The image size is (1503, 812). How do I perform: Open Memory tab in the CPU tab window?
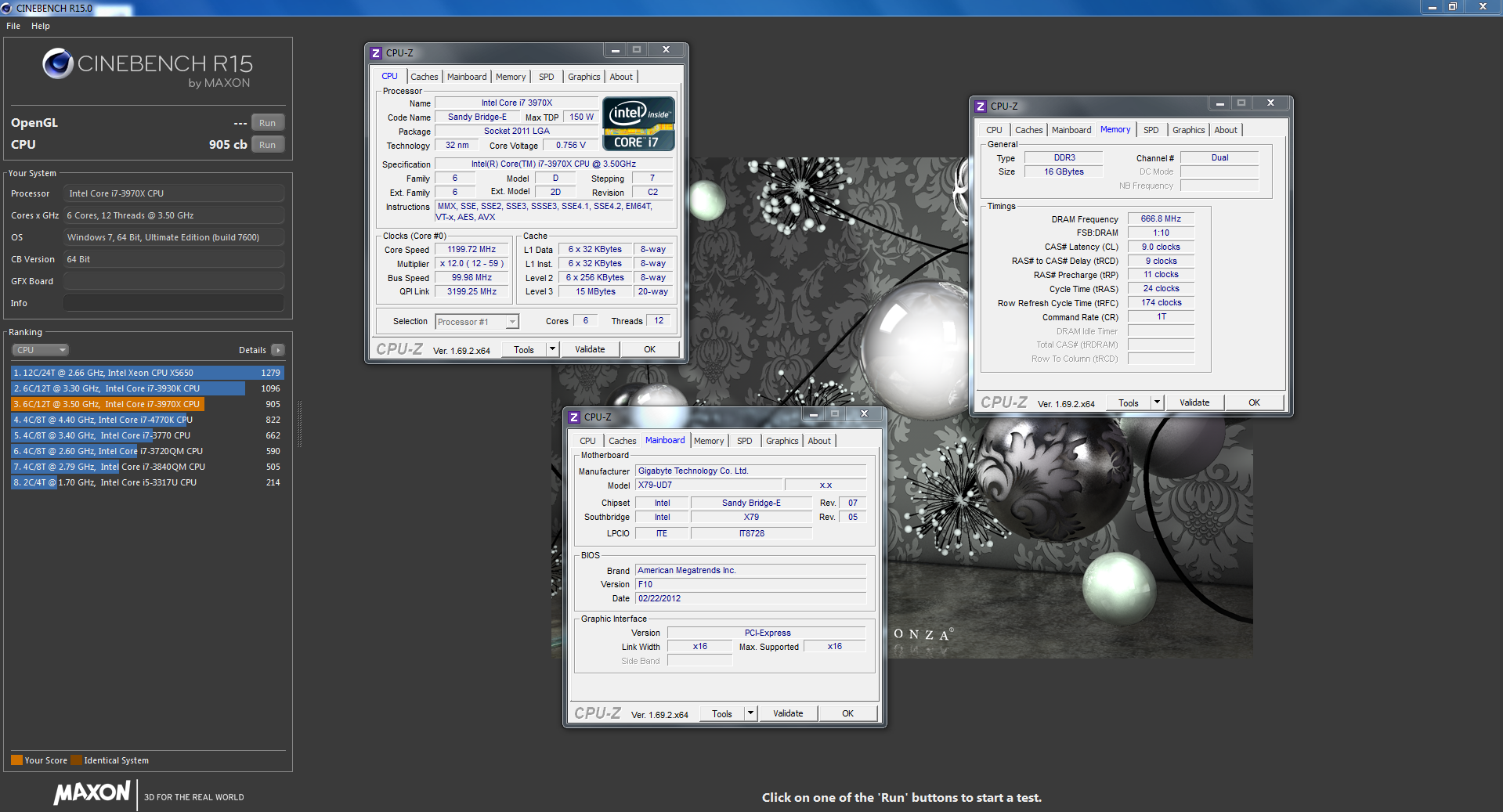(511, 77)
